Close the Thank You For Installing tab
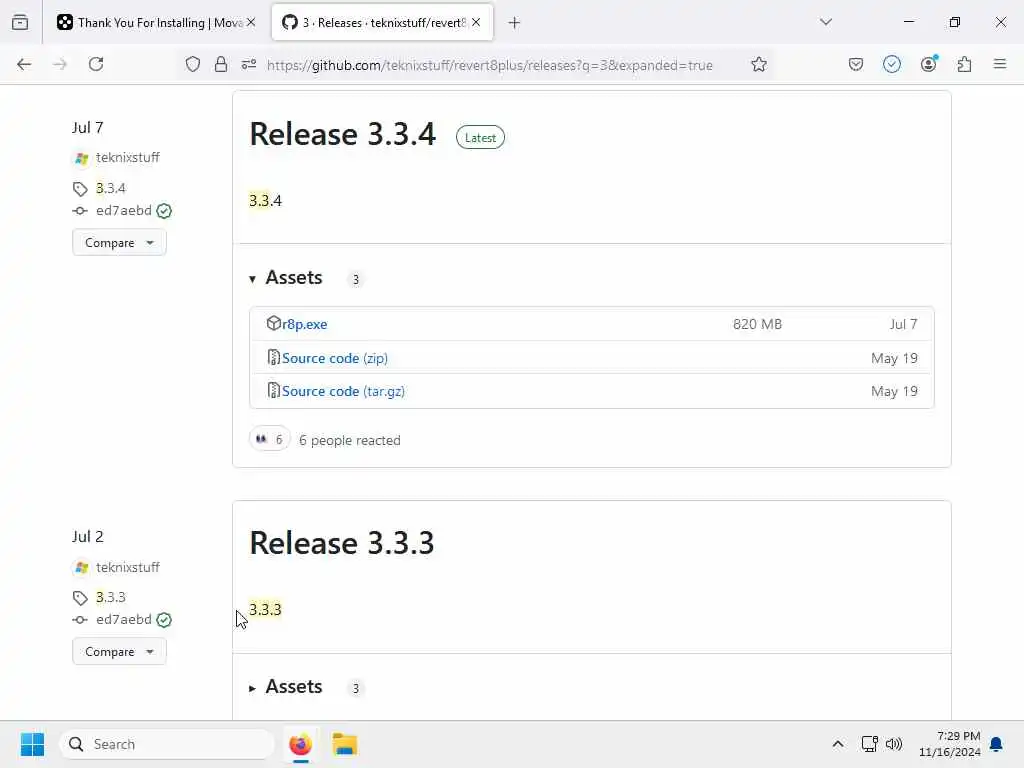The image size is (1024, 768). tap(251, 22)
